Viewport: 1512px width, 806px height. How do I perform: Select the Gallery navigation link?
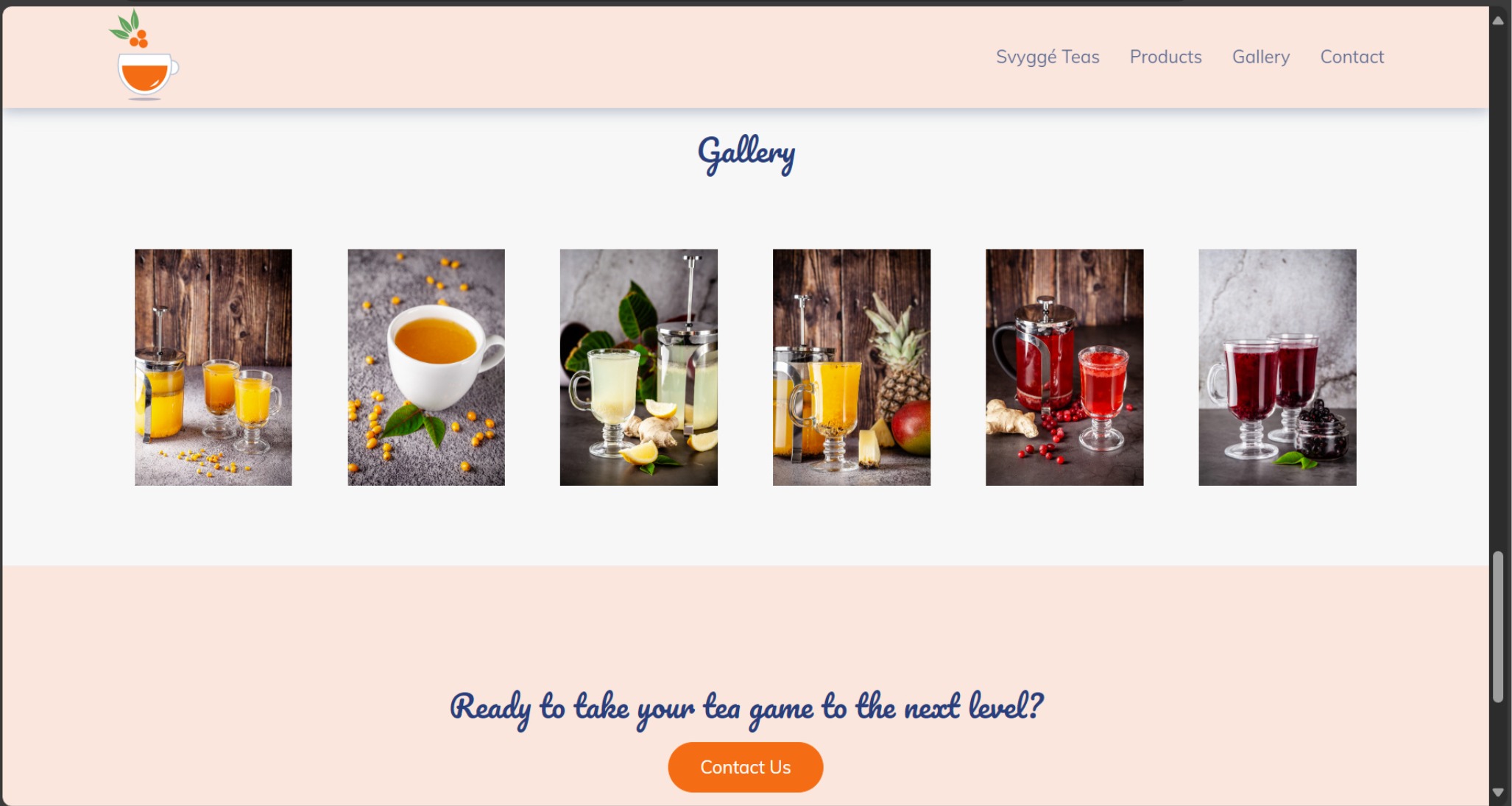1260,57
